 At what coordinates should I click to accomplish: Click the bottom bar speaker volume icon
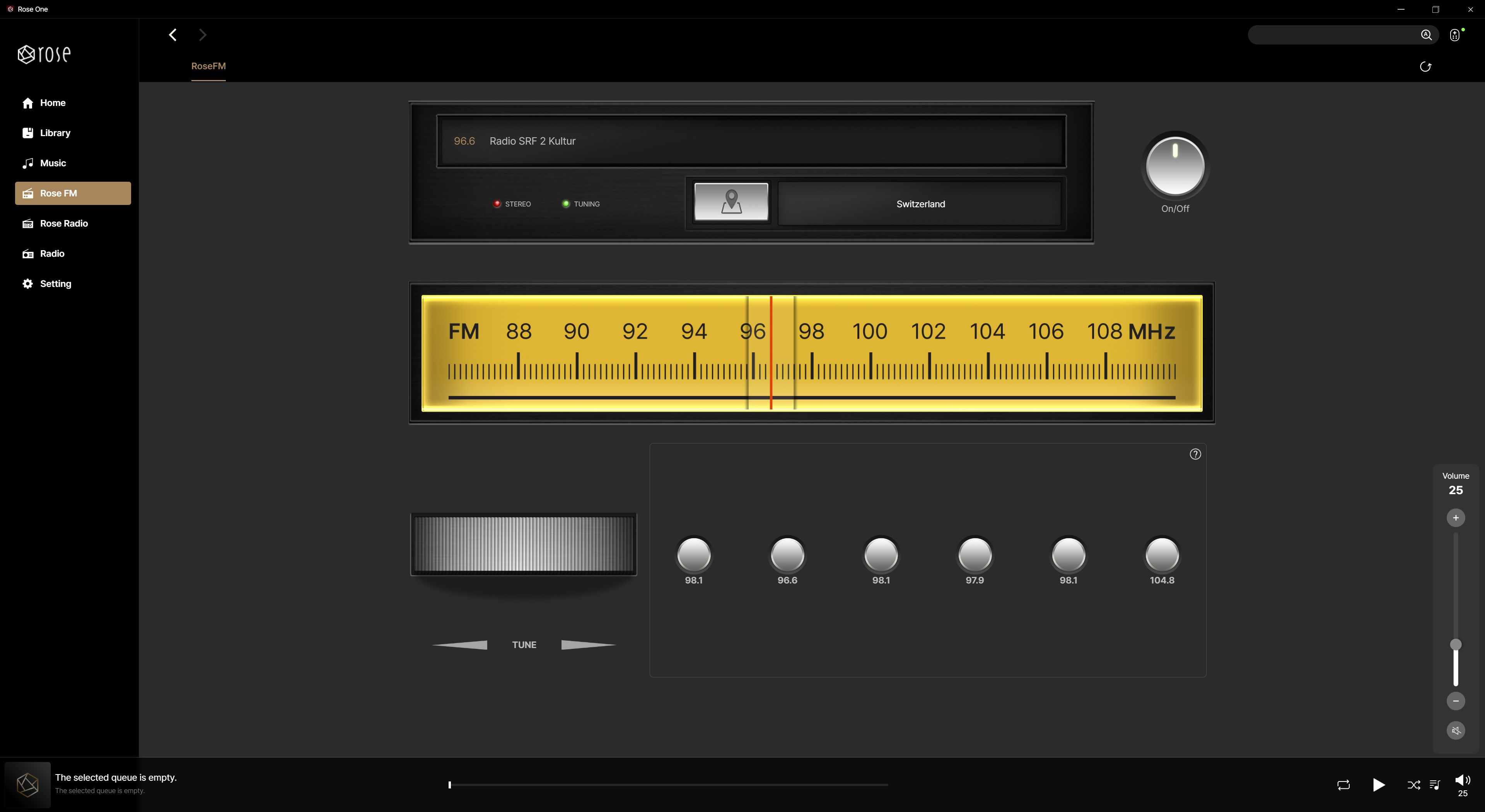pos(1462,780)
